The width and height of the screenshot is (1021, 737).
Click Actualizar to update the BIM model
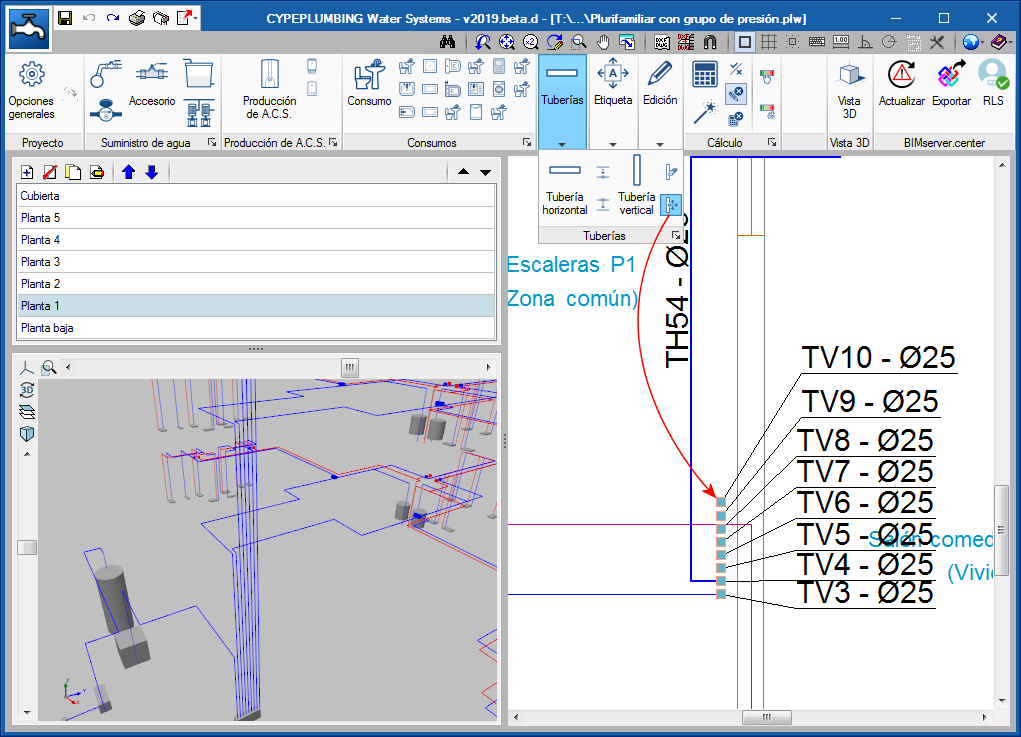[902, 84]
